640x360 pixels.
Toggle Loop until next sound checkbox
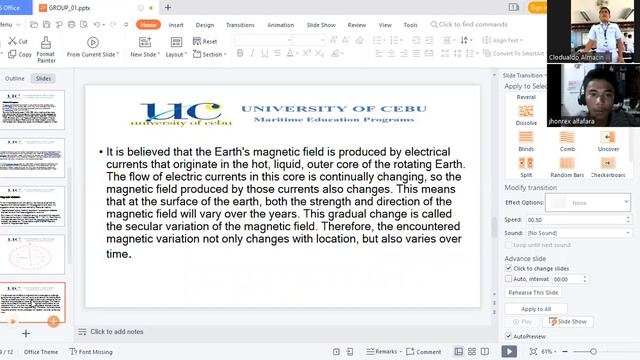[508, 245]
